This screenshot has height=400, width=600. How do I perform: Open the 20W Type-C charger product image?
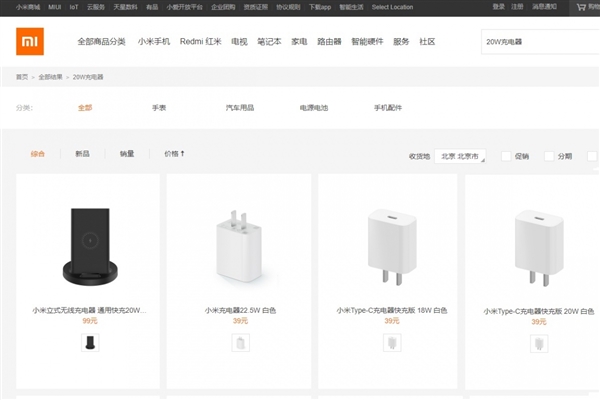(539, 248)
